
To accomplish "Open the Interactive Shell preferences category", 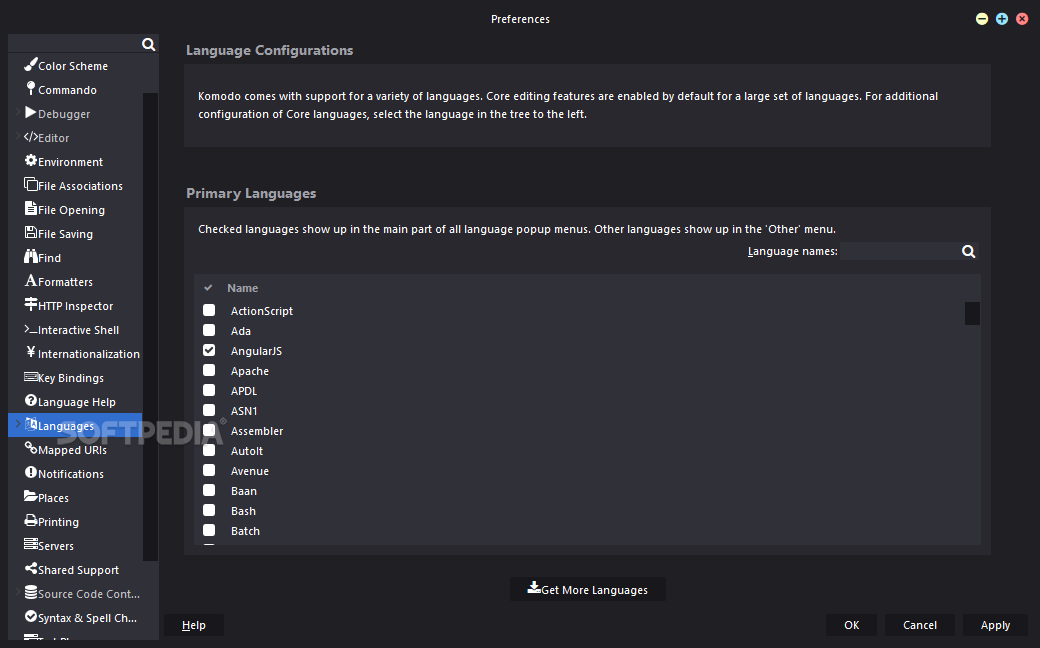I will pyautogui.click(x=75, y=330).
